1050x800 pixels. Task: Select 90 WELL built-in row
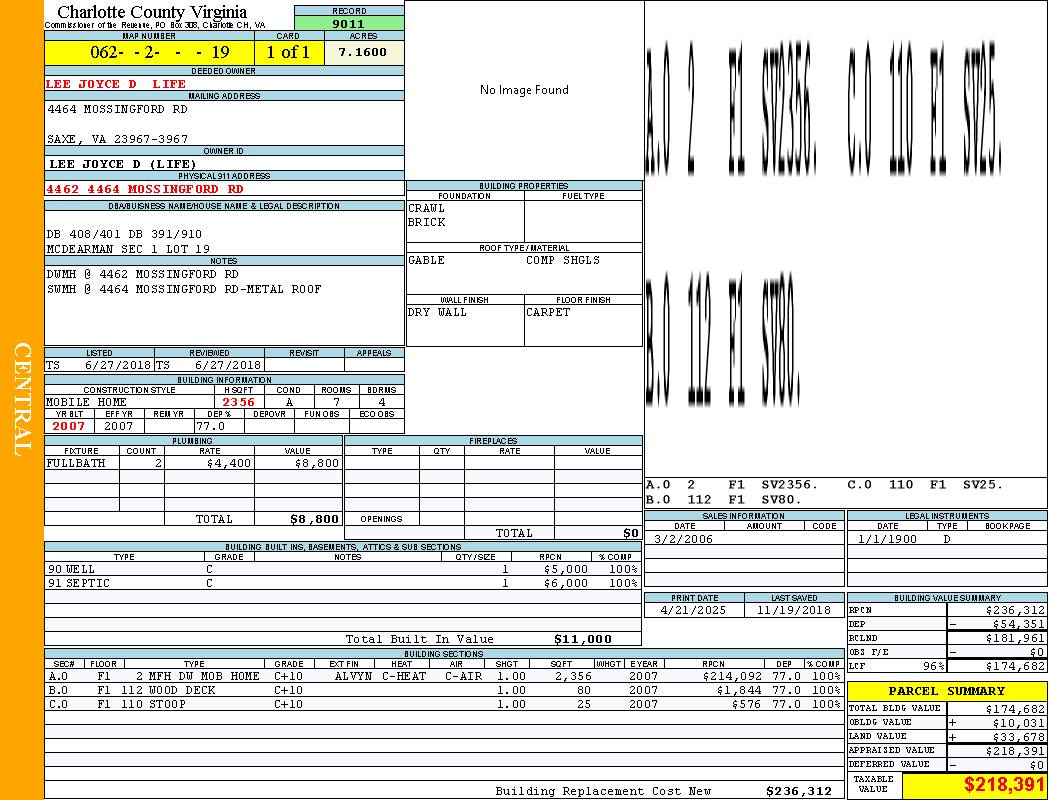[343, 570]
